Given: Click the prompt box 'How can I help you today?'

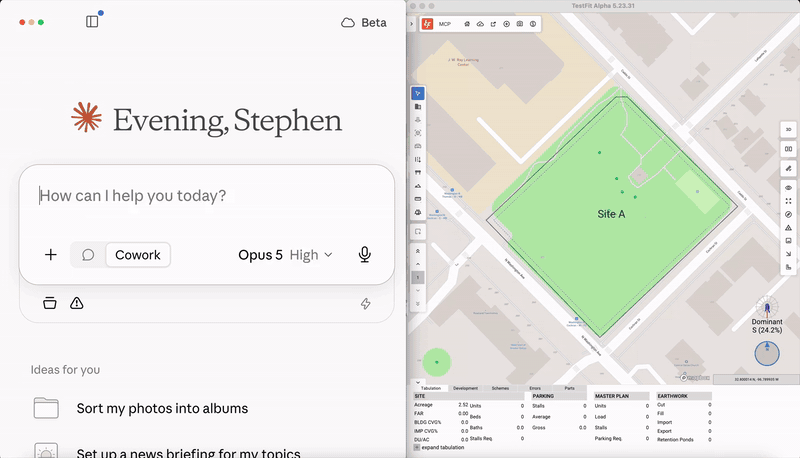Looking at the screenshot, I should pyautogui.click(x=133, y=196).
